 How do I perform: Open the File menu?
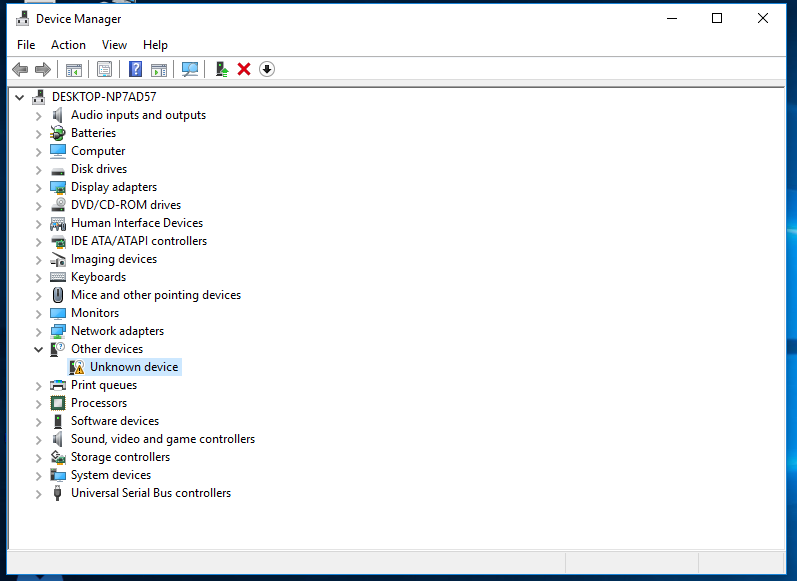tap(26, 45)
